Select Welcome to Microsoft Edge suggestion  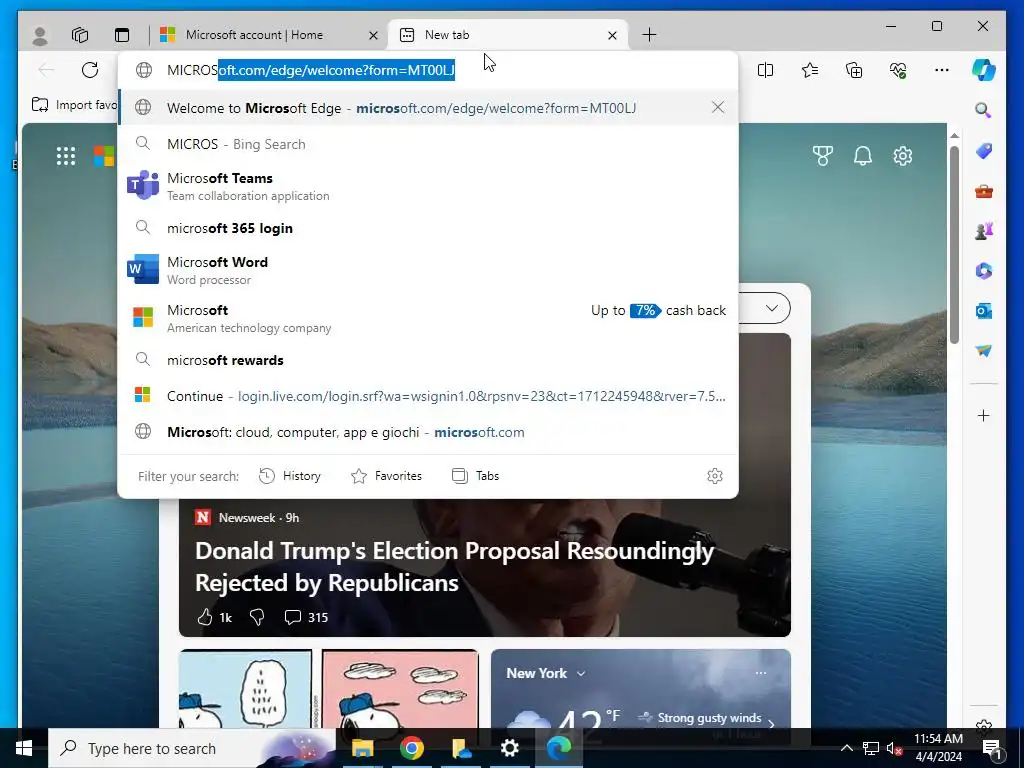(x=428, y=108)
